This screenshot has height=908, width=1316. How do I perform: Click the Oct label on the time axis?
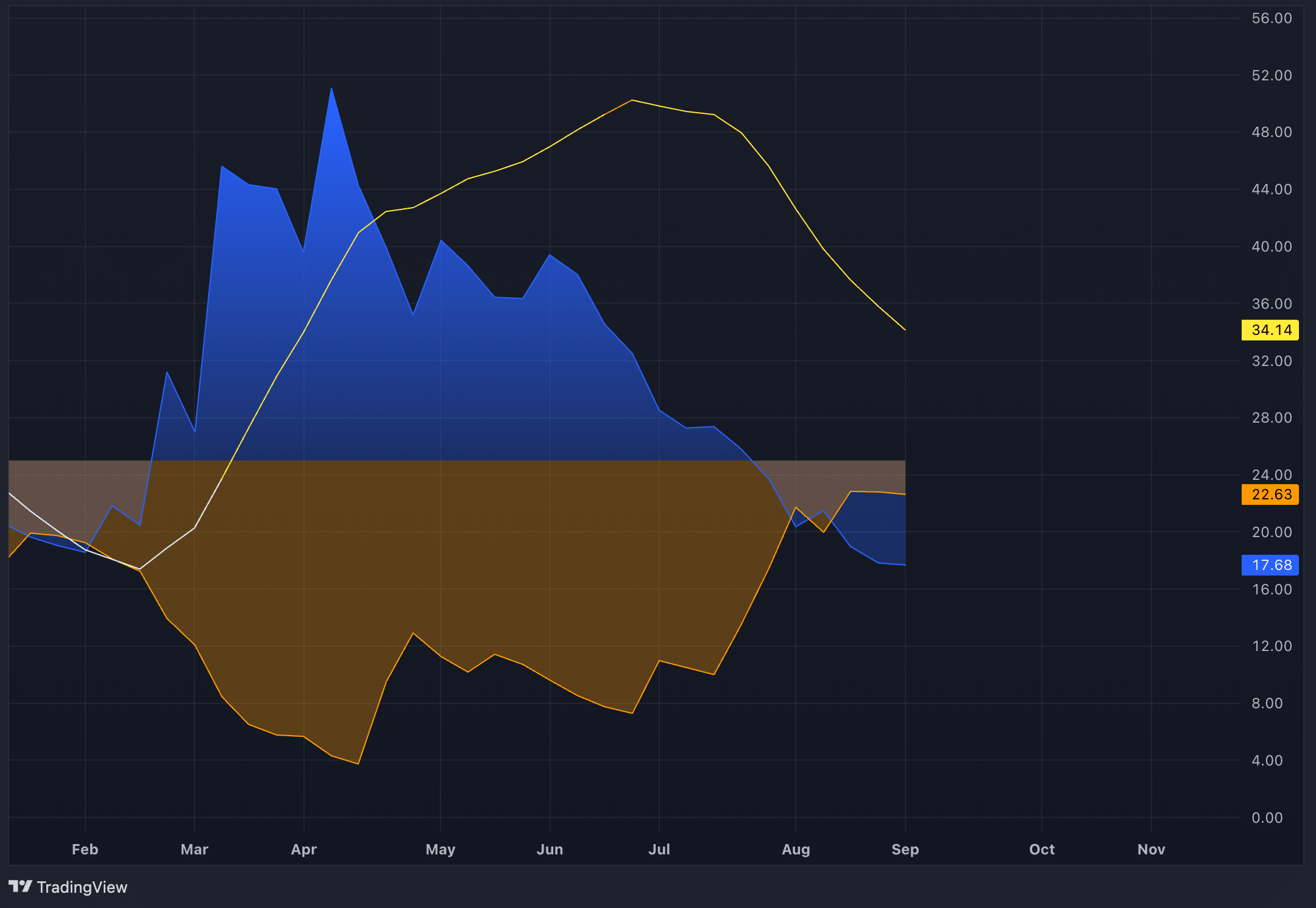coord(1042,849)
